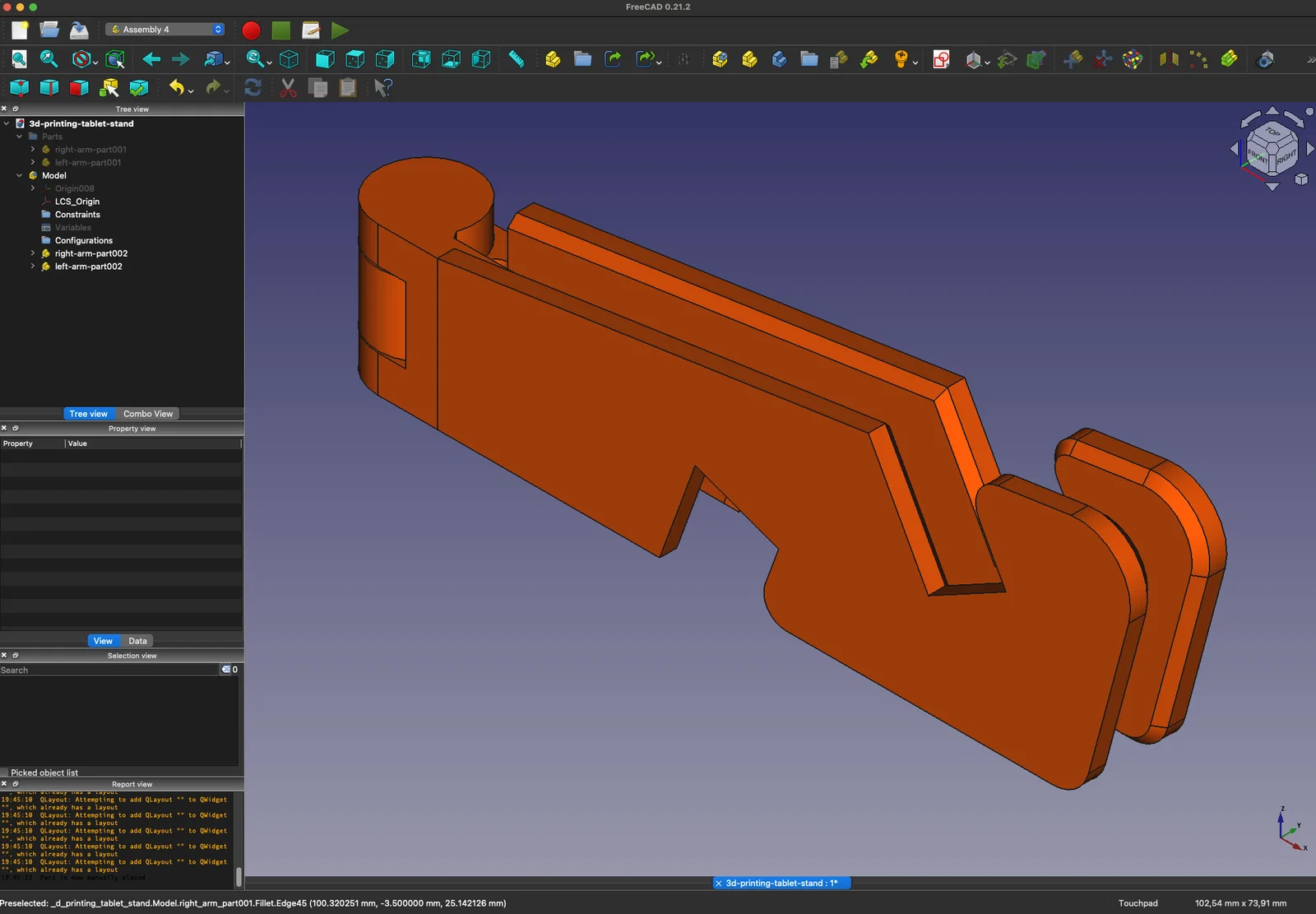Click the Make link icon
The image size is (1316, 914).
tap(613, 59)
